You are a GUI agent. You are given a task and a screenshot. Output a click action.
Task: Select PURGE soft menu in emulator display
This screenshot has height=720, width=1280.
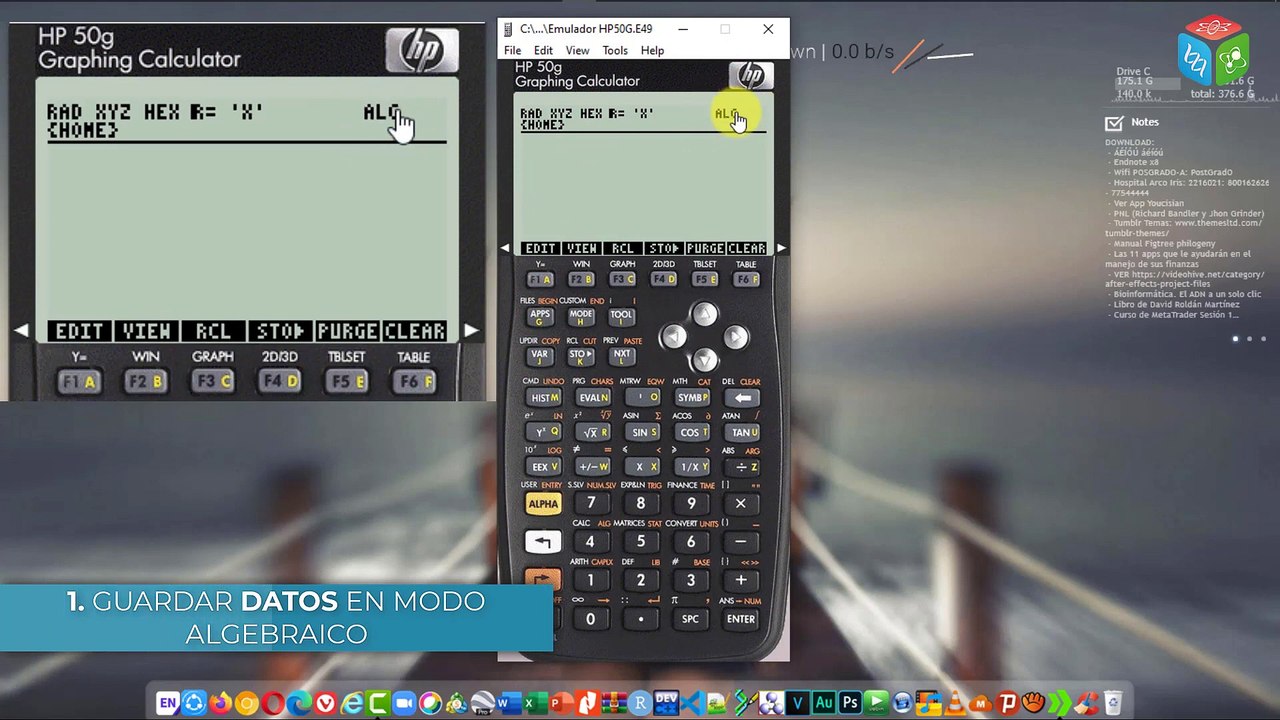[x=705, y=248]
